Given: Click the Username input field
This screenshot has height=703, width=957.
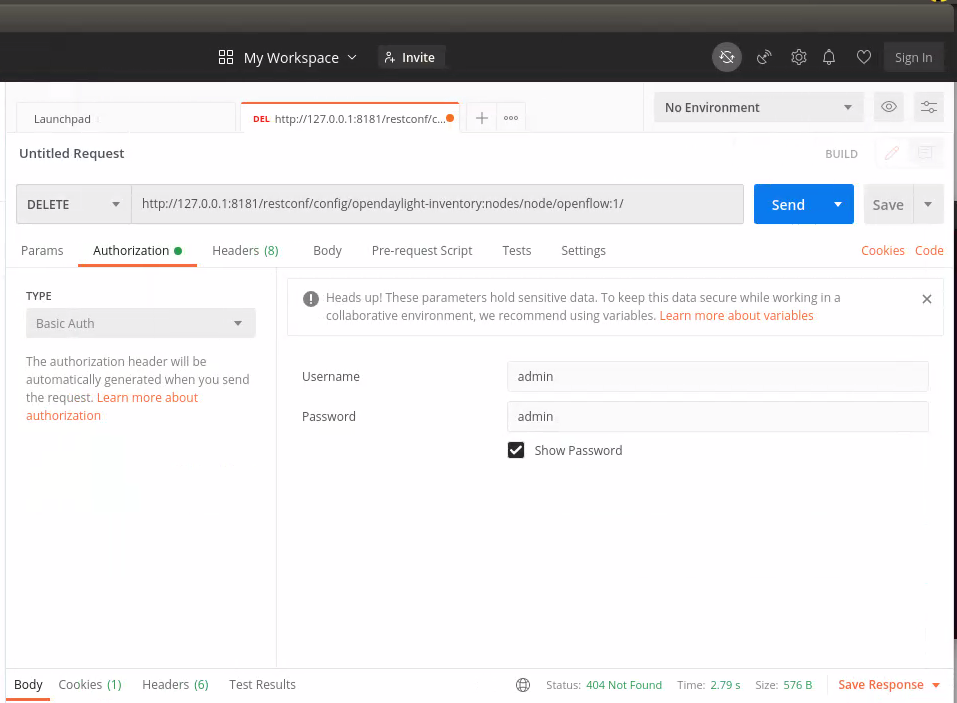Looking at the screenshot, I should [x=717, y=376].
